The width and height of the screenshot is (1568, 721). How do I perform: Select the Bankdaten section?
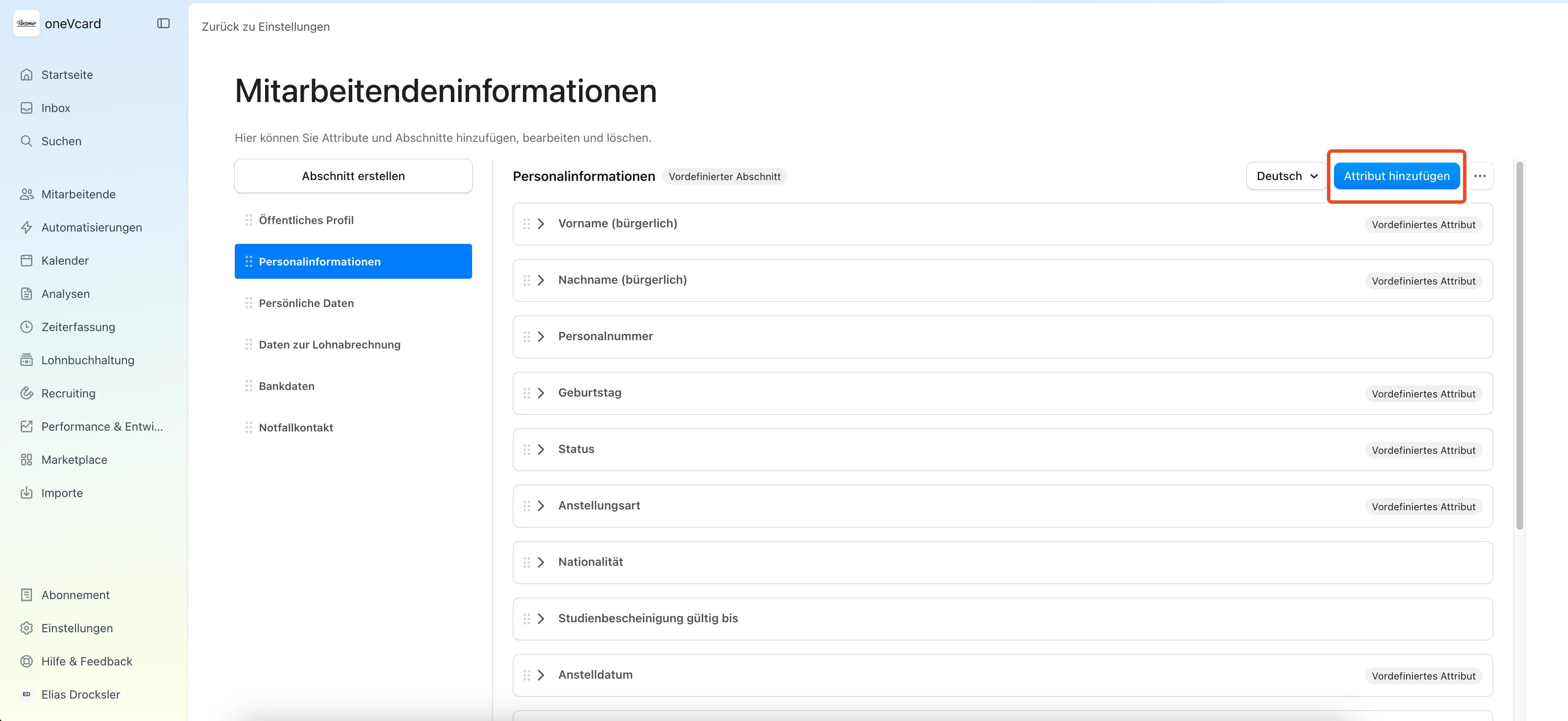pyautogui.click(x=353, y=386)
